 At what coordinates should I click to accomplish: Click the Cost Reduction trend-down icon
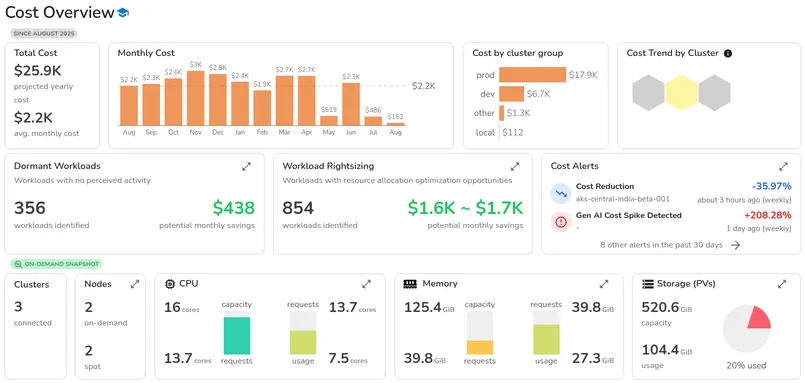[x=561, y=193]
